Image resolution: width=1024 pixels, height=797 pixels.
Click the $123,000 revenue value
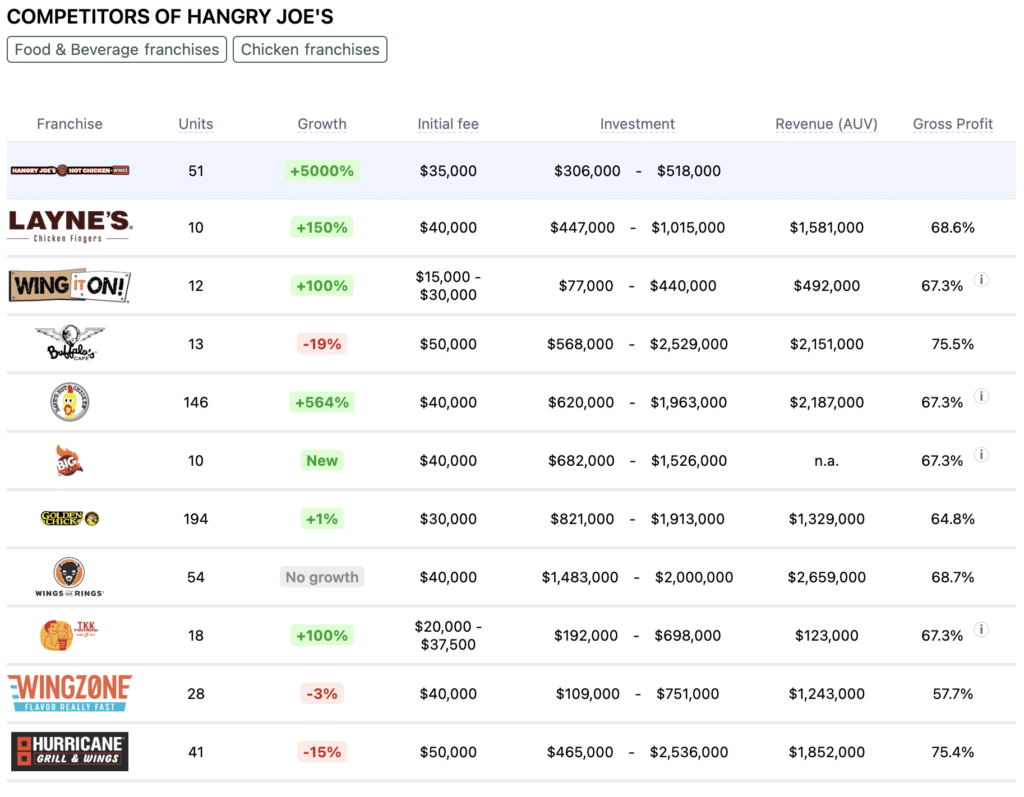pos(826,635)
